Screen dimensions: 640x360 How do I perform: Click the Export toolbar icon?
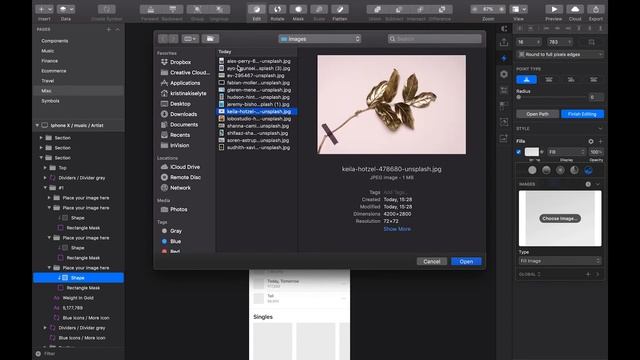(596, 9)
